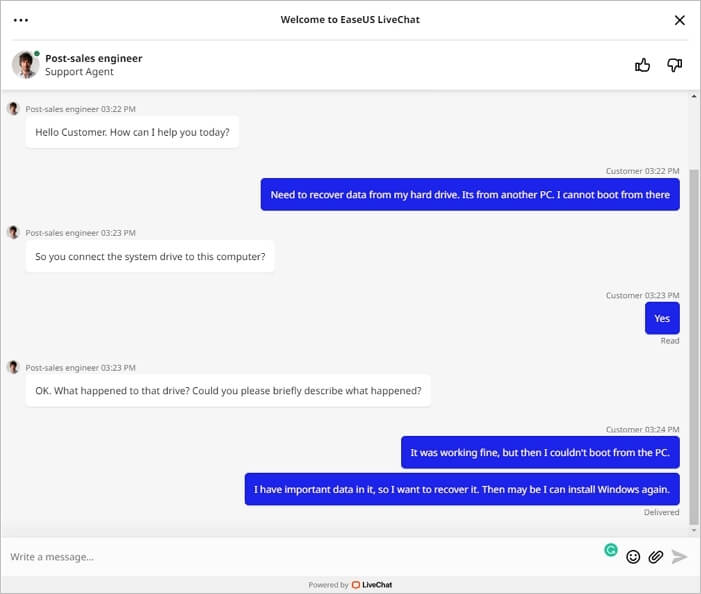Click the green Grammarly icon

[x=611, y=549]
